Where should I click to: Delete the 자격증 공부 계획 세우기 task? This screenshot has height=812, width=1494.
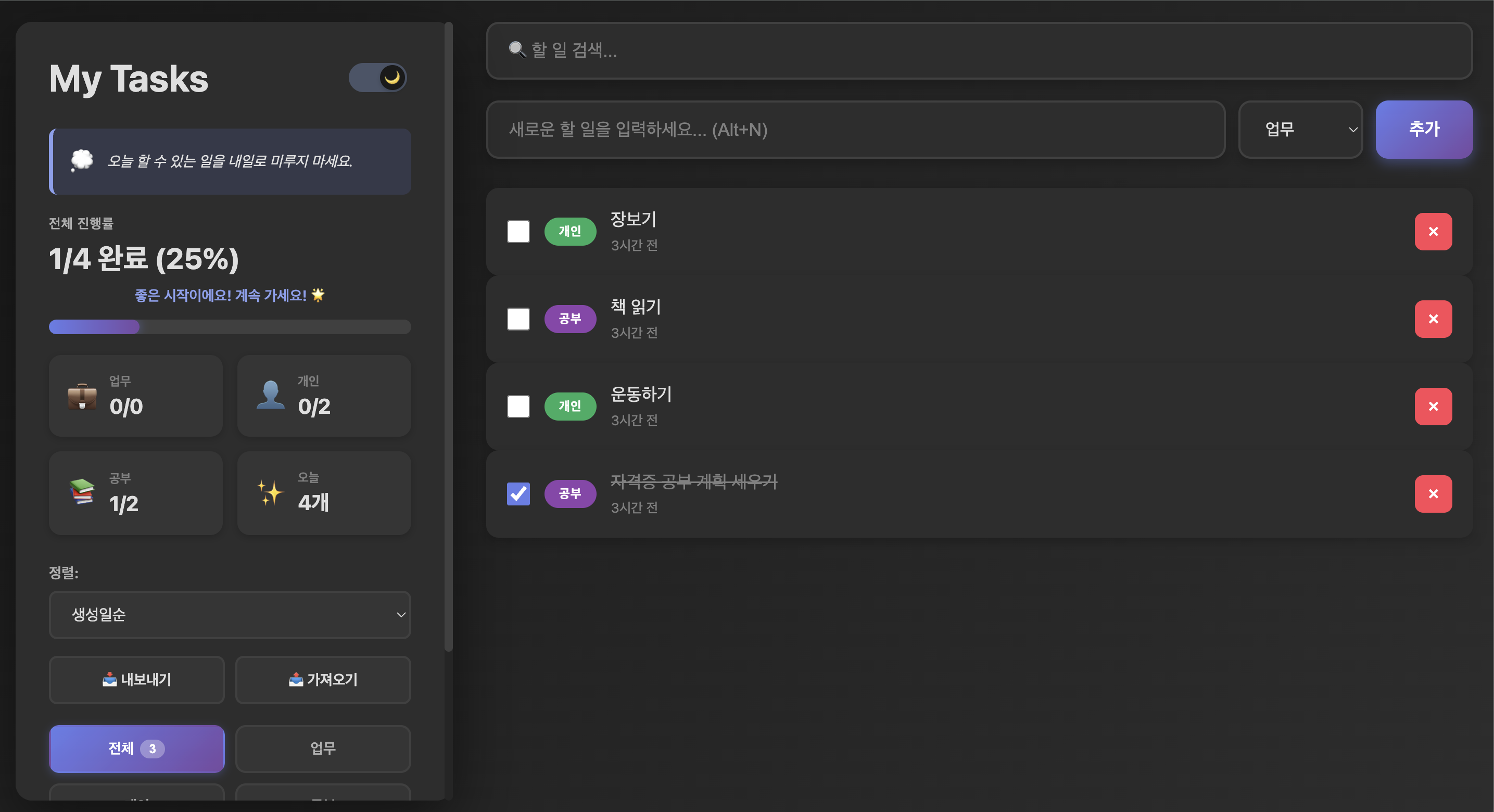pyautogui.click(x=1433, y=494)
